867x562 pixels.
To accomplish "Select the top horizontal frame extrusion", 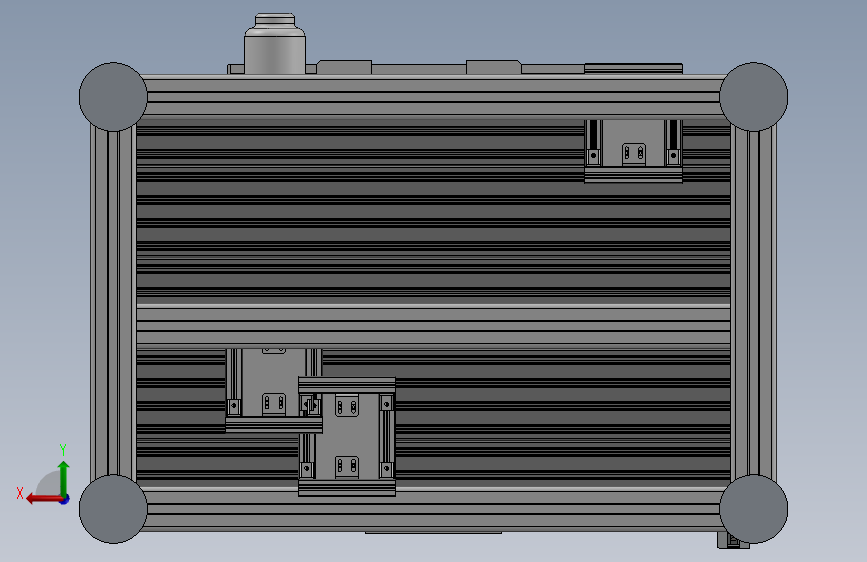I will click(x=434, y=95).
